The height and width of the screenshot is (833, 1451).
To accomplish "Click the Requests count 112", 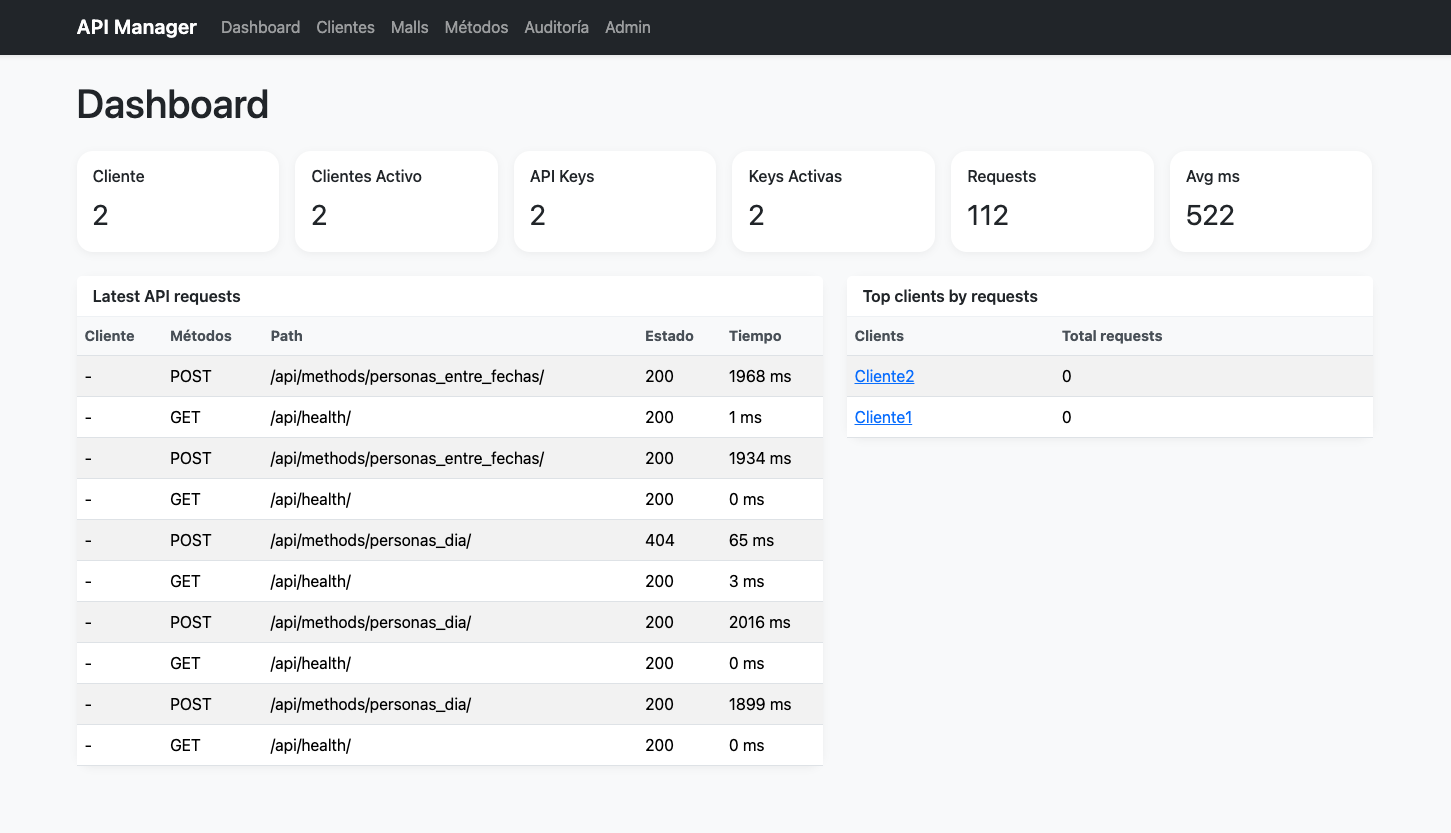I will (x=988, y=215).
